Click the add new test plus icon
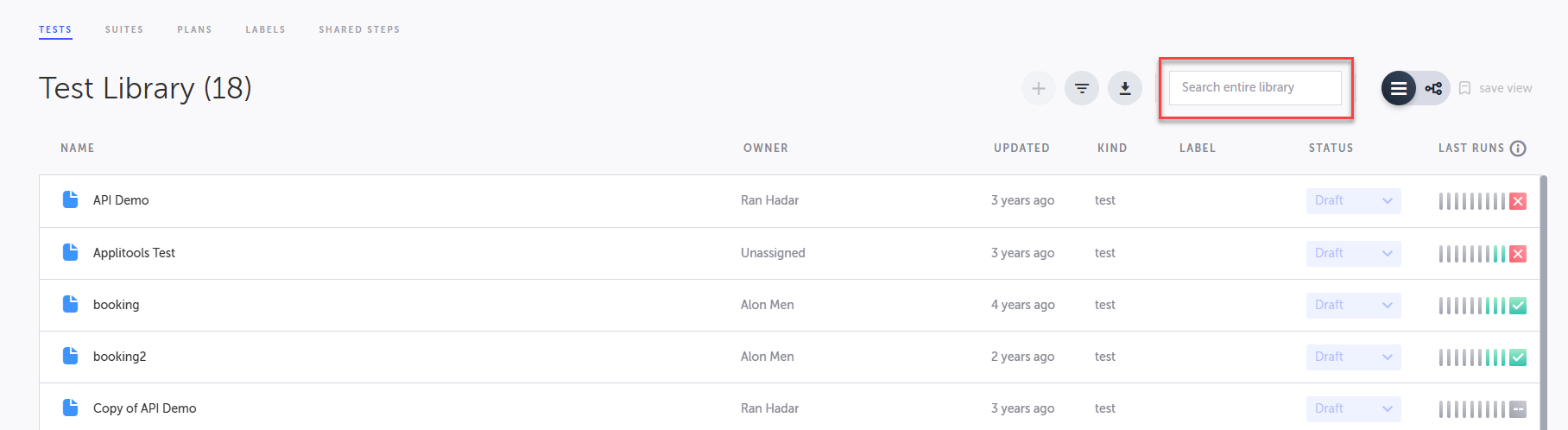This screenshot has width=1568, height=430. coord(1038,88)
